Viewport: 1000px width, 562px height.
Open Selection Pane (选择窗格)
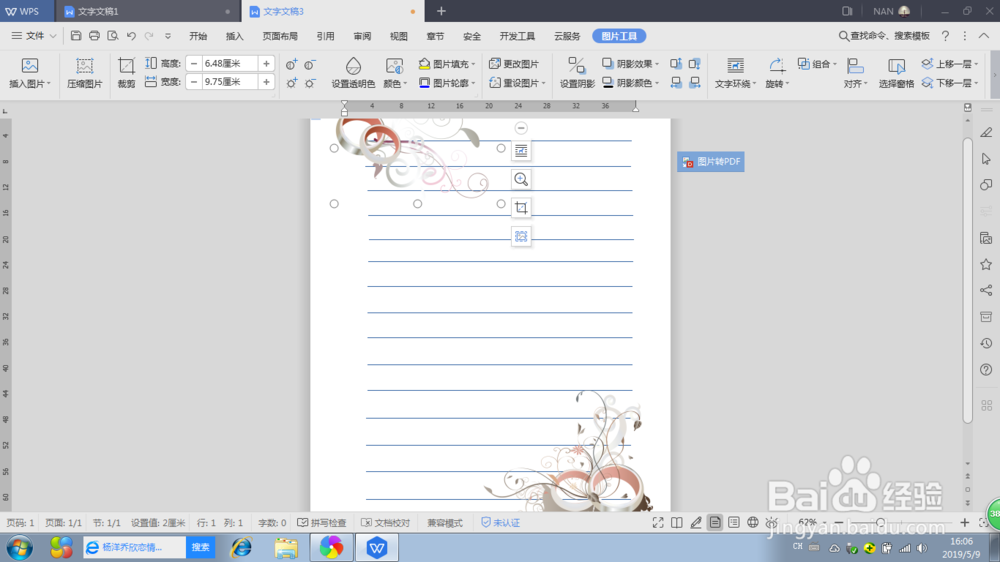pos(896,73)
